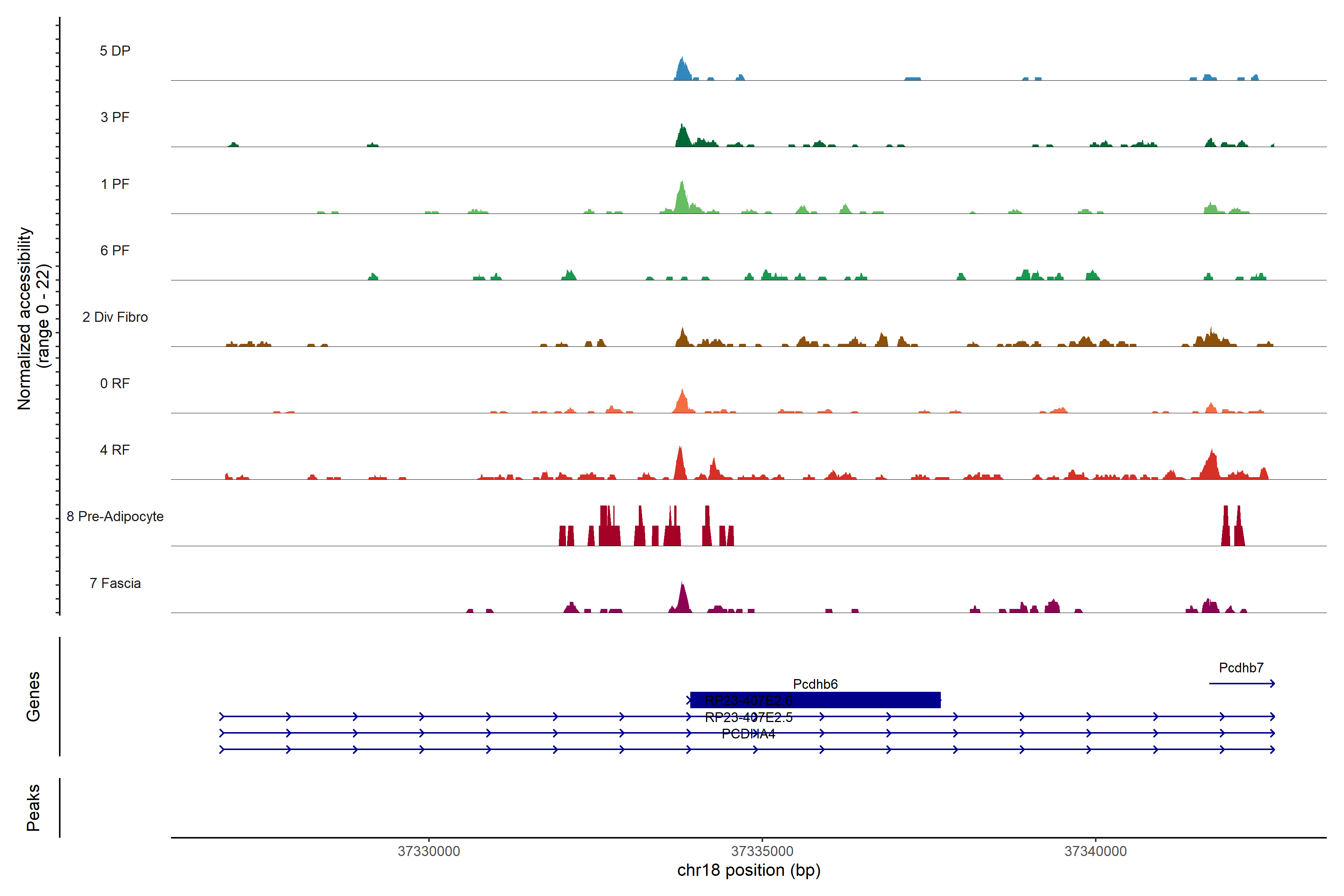Click the 37335000 x-axis tick label
This screenshot has width=1344, height=896.
pyautogui.click(x=762, y=852)
